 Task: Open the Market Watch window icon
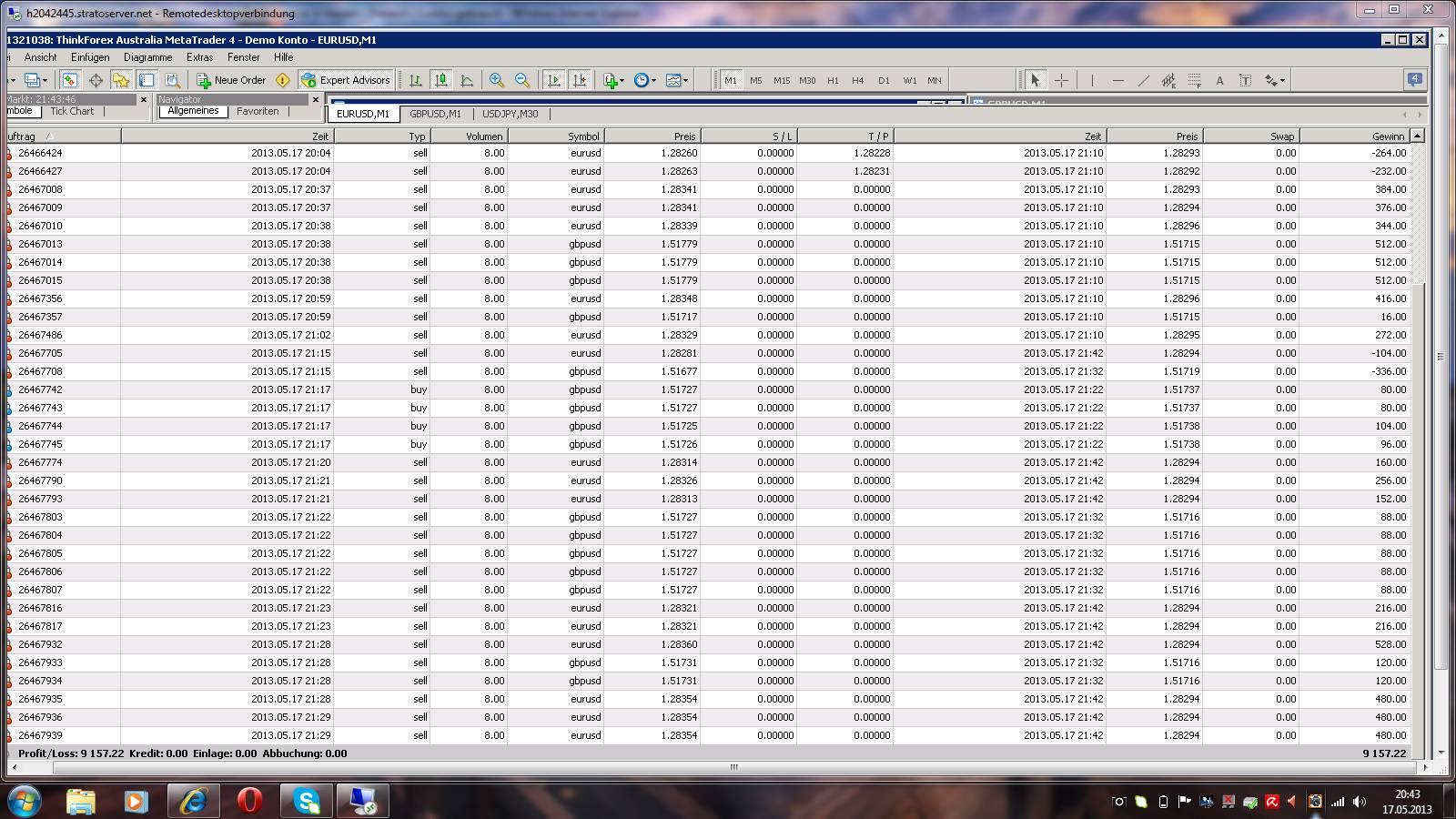point(69,80)
